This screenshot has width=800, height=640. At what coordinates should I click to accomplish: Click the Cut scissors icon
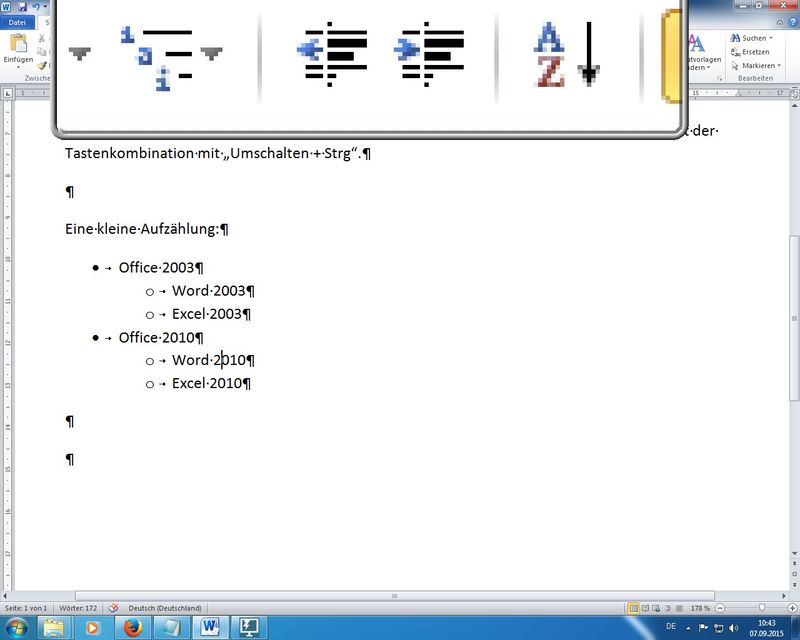point(42,38)
